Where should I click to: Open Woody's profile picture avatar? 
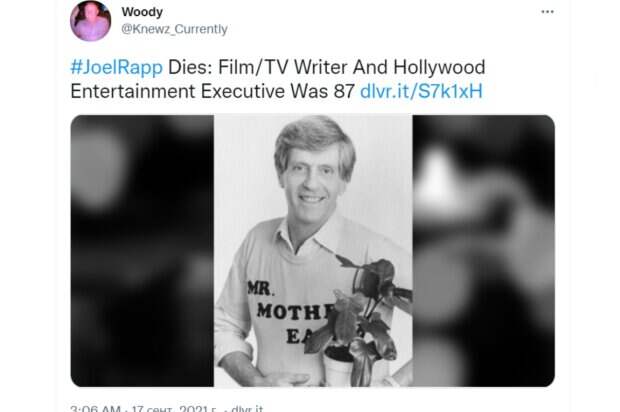point(91,21)
